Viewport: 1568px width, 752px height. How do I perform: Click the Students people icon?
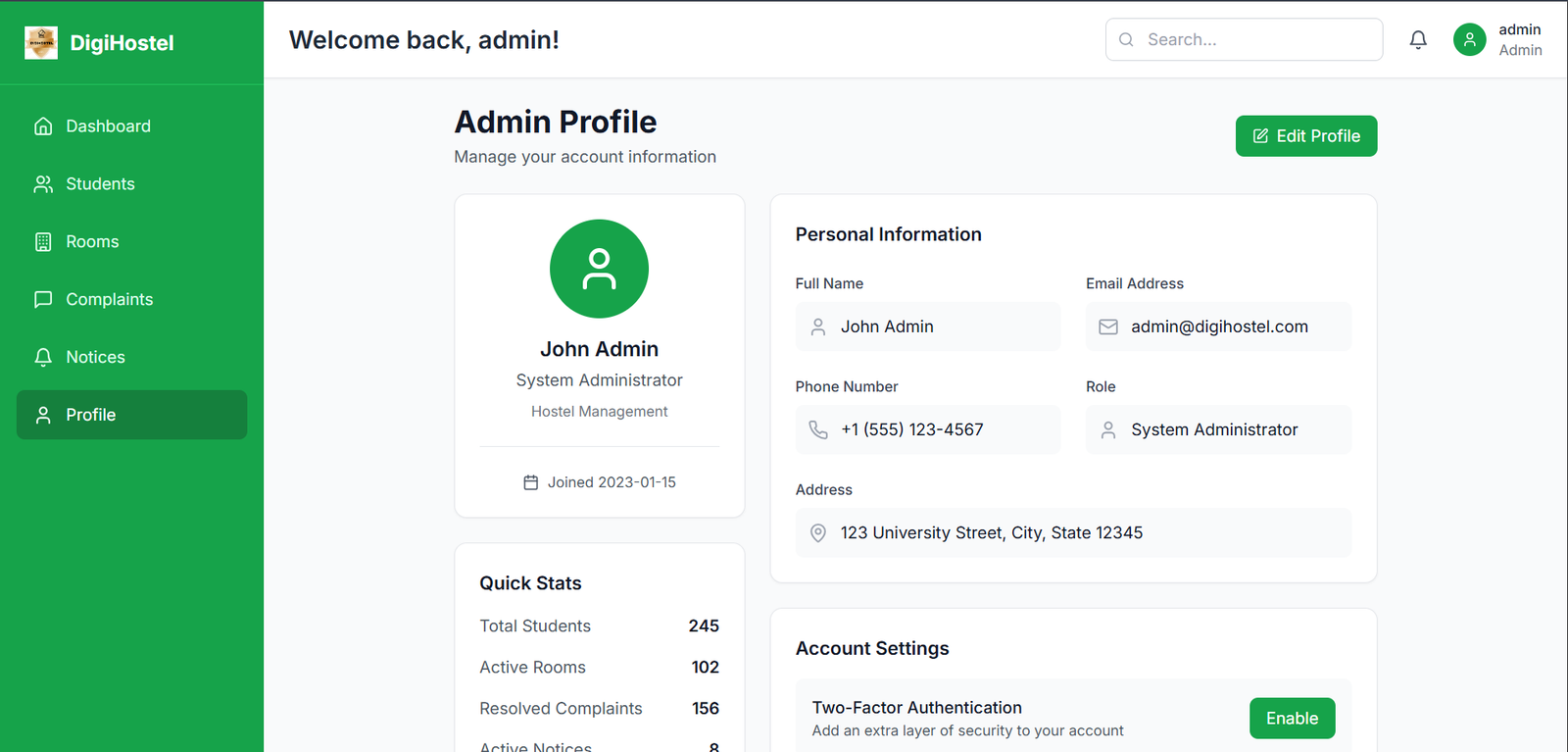pyautogui.click(x=43, y=184)
